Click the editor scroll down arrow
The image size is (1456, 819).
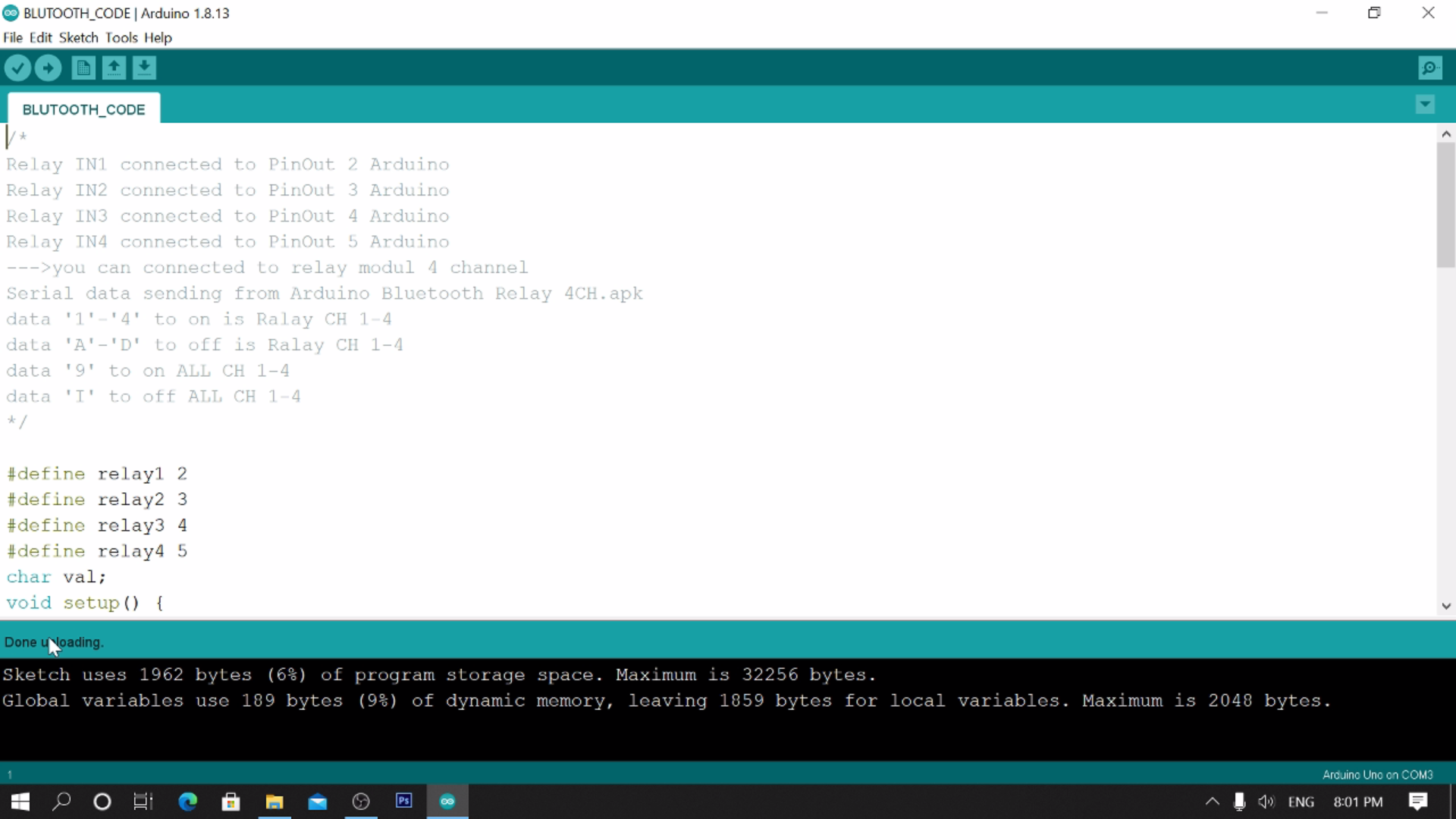point(1446,606)
